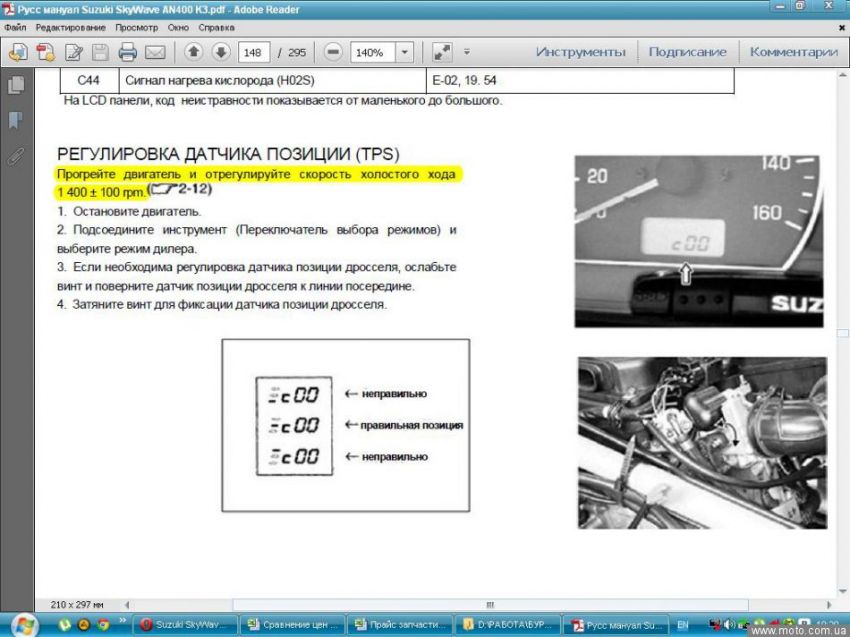The height and width of the screenshot is (637, 850).
Task: Click the Print document icon
Action: click(x=128, y=52)
